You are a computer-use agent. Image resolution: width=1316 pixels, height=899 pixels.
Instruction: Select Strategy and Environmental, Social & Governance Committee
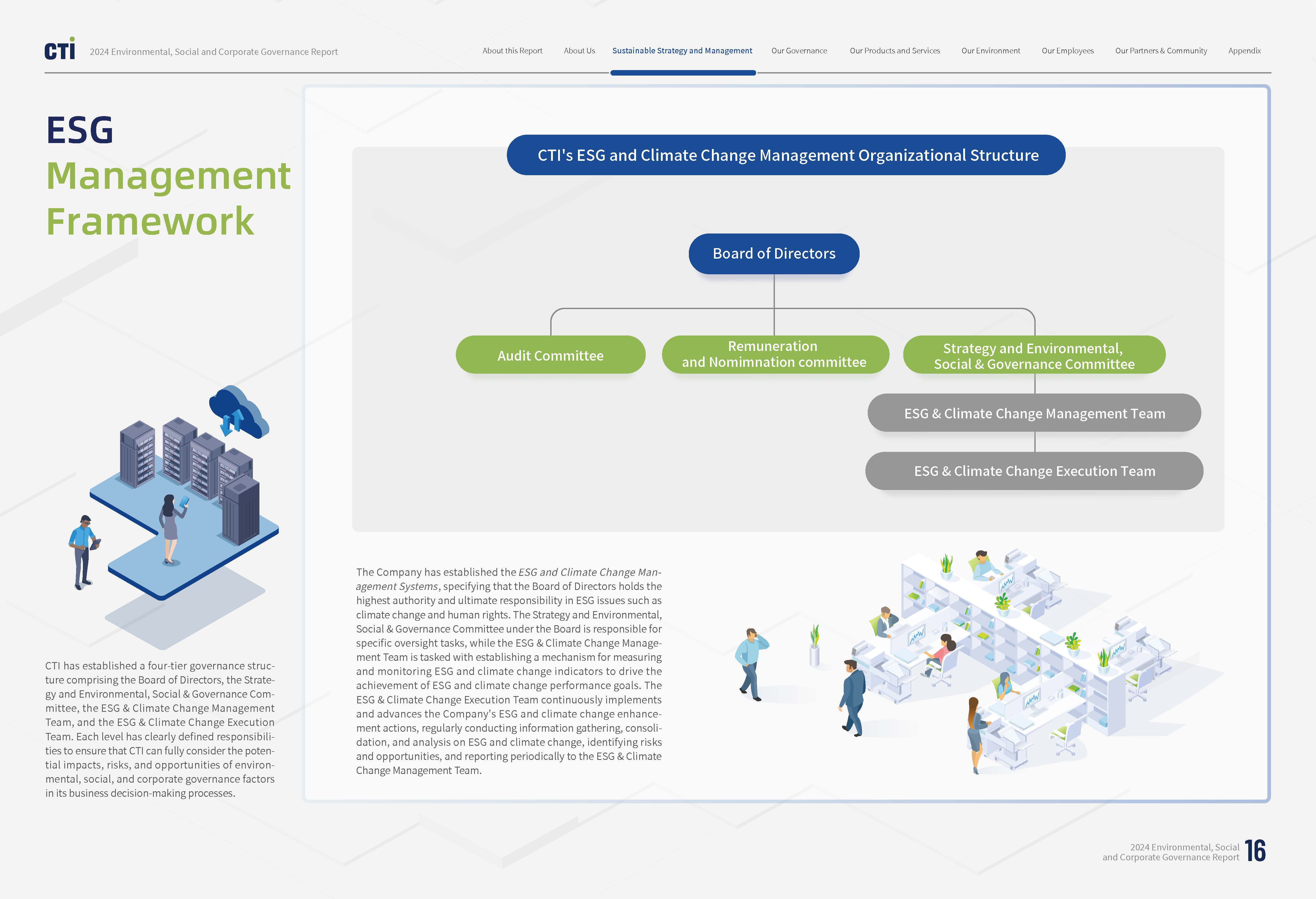click(1034, 355)
